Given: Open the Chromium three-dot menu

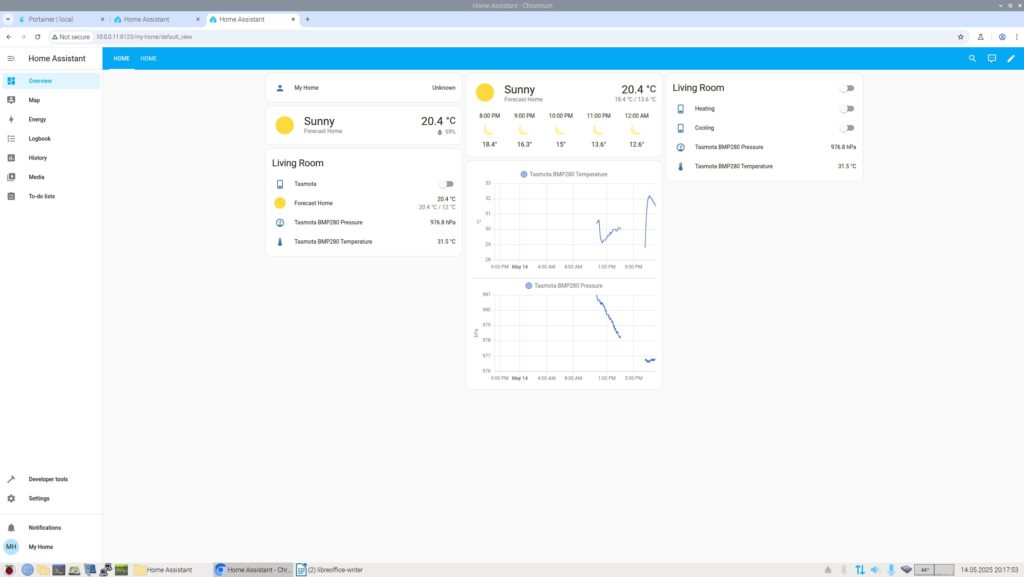Looking at the screenshot, I should [1017, 37].
